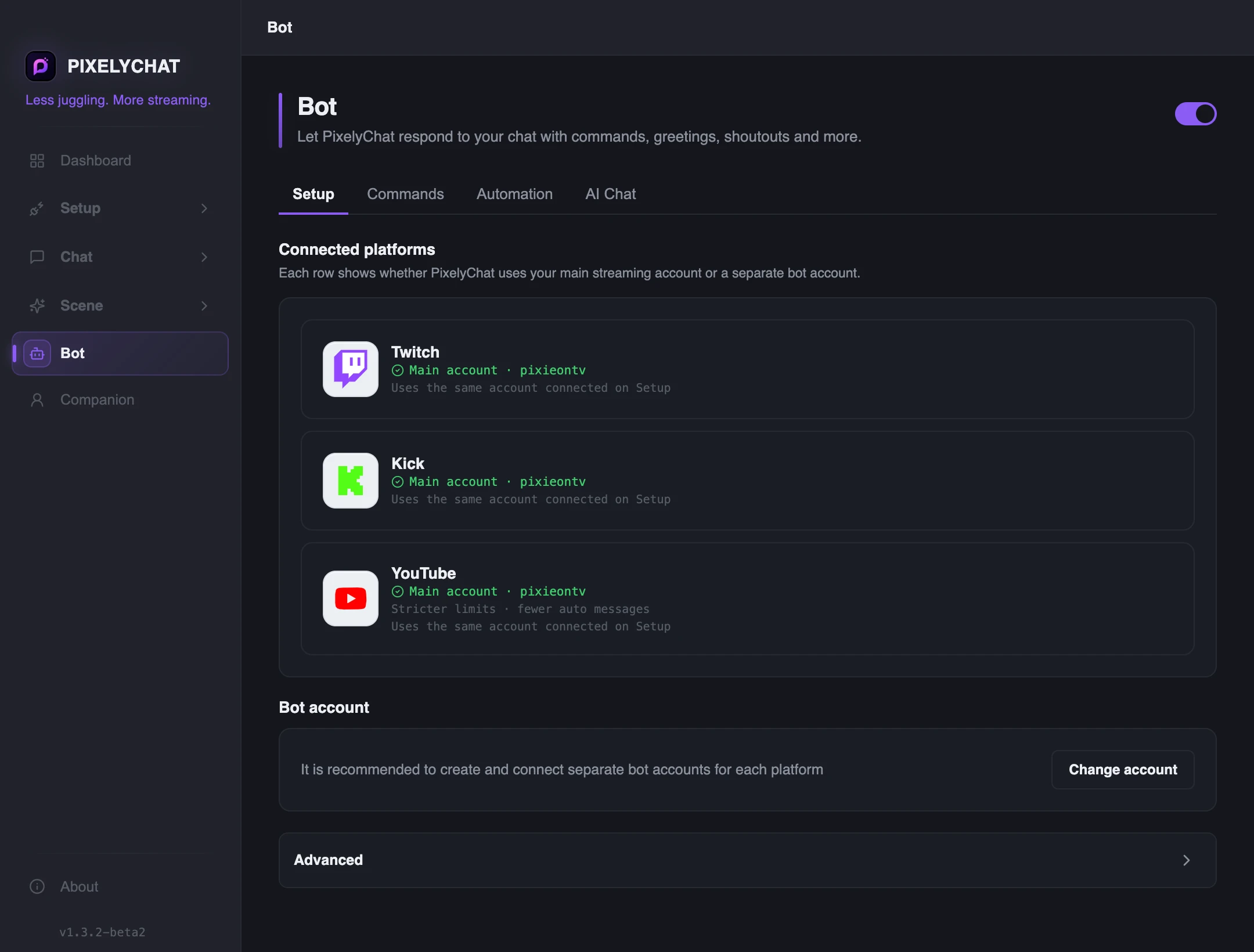Click the green checkmark in YouTube row
The height and width of the screenshot is (952, 1254).
(398, 592)
